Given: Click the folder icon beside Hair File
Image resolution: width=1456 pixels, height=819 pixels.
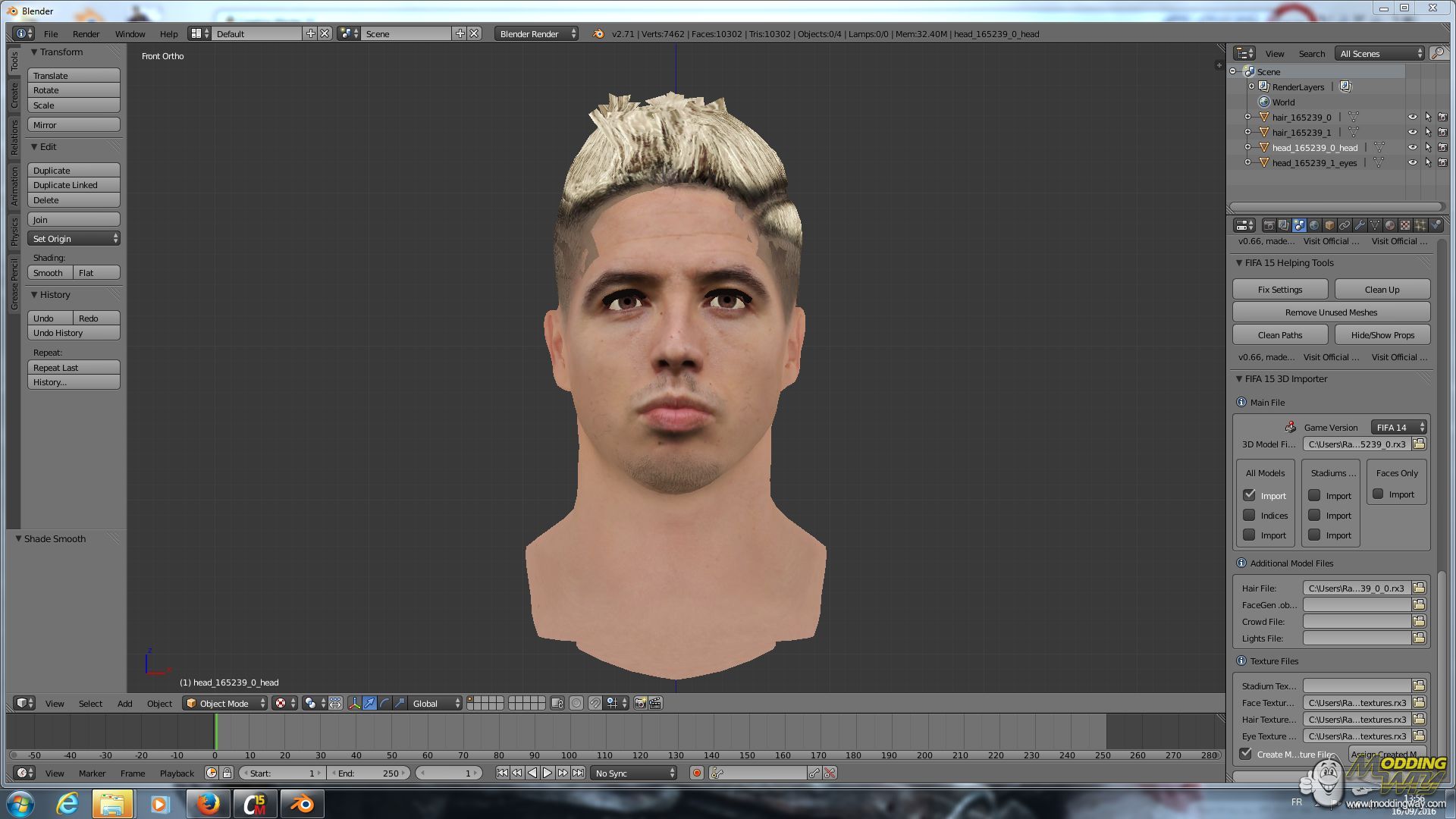Looking at the screenshot, I should coord(1419,588).
